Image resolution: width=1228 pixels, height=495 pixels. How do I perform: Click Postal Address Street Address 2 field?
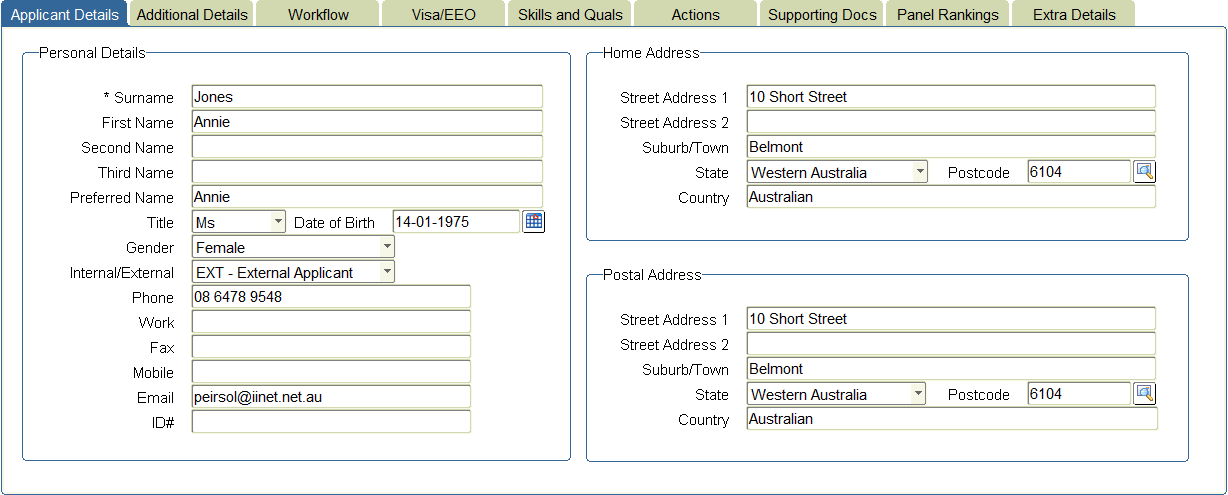[951, 344]
